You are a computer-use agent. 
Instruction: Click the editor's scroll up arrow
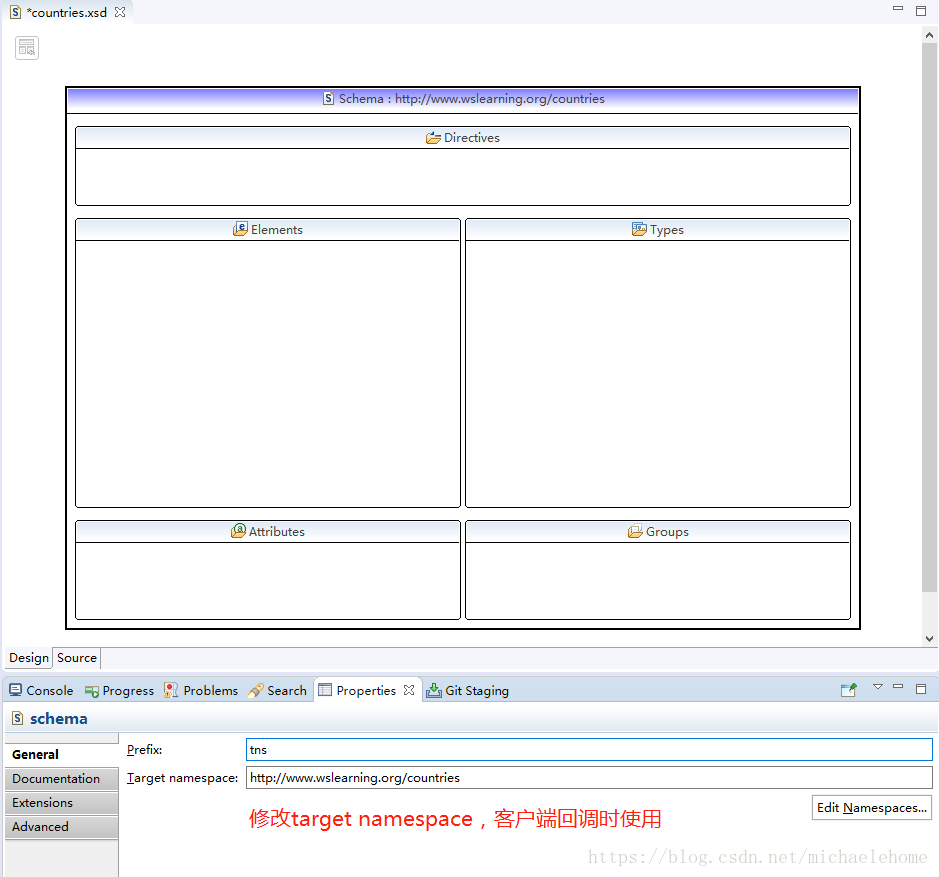point(929,35)
